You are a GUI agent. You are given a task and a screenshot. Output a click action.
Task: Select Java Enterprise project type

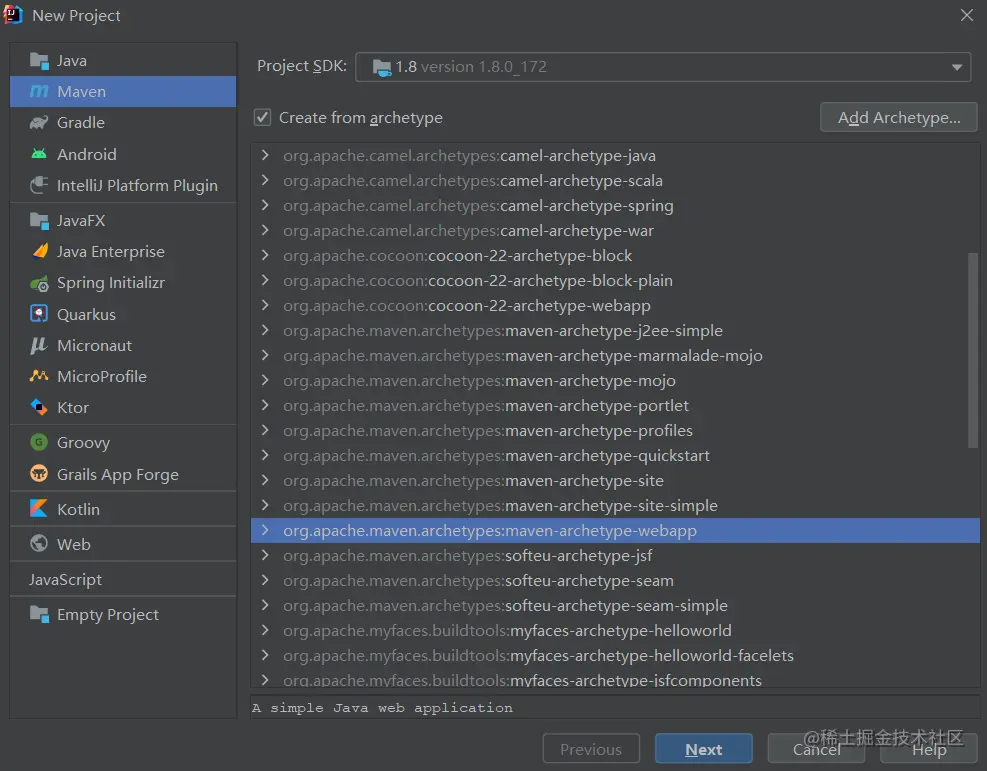[123, 252]
